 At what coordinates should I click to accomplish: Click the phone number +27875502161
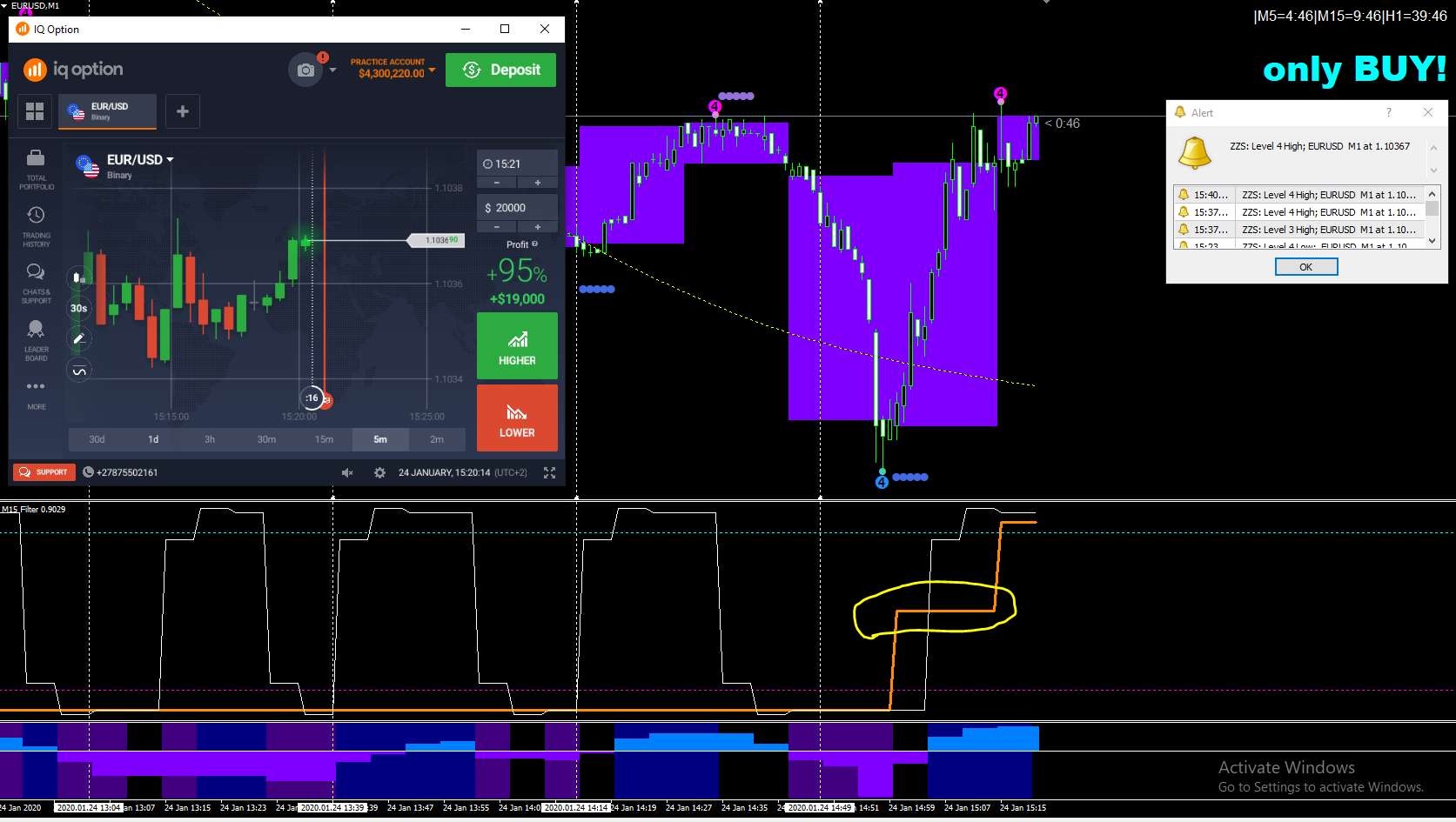point(120,472)
